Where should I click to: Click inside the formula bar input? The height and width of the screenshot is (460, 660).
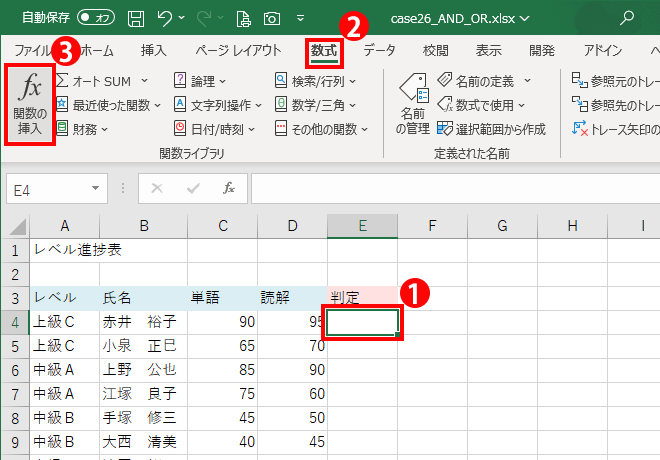pos(450,187)
